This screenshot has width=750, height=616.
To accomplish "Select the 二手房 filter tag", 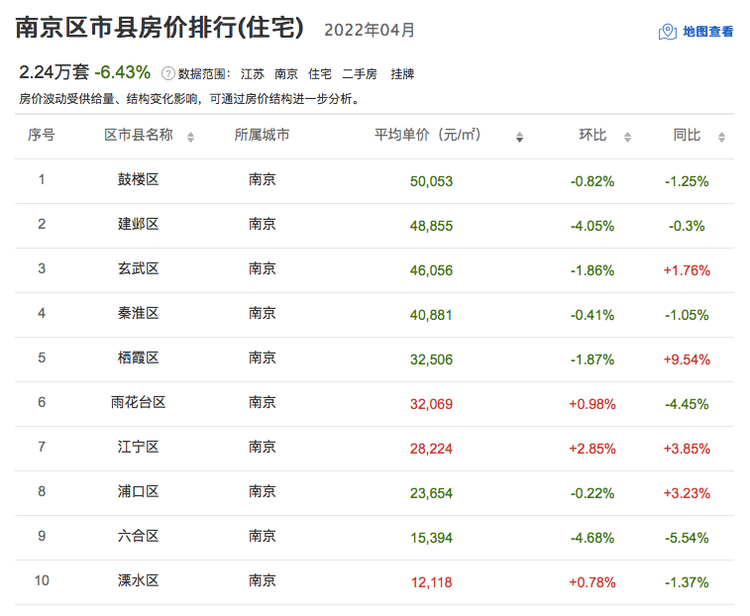I will (x=359, y=74).
